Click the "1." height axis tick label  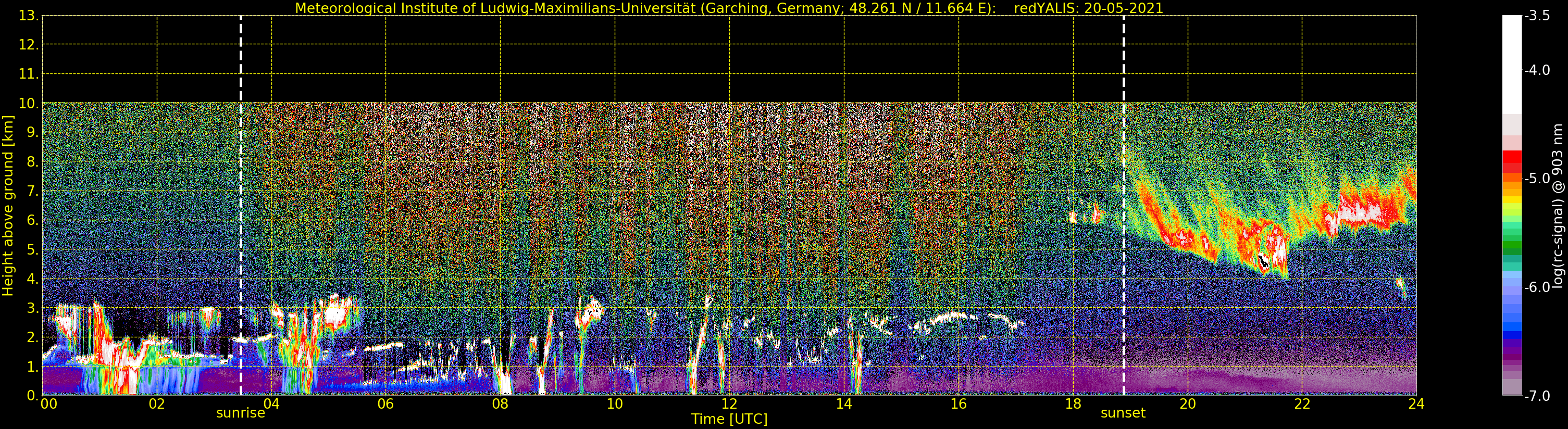pyautogui.click(x=32, y=367)
